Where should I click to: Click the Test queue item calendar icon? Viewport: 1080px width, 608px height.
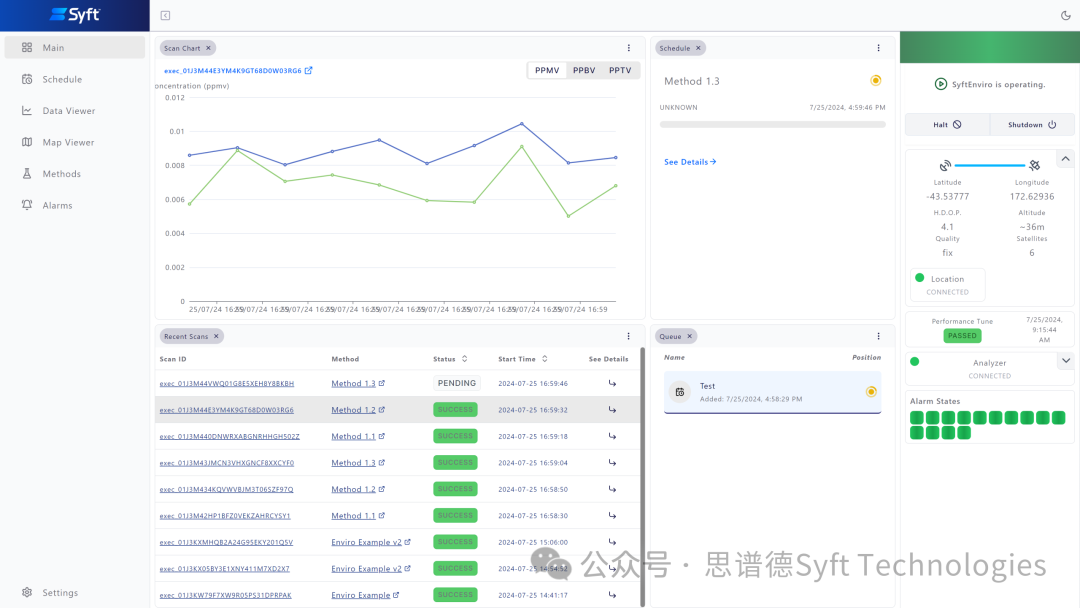(680, 392)
